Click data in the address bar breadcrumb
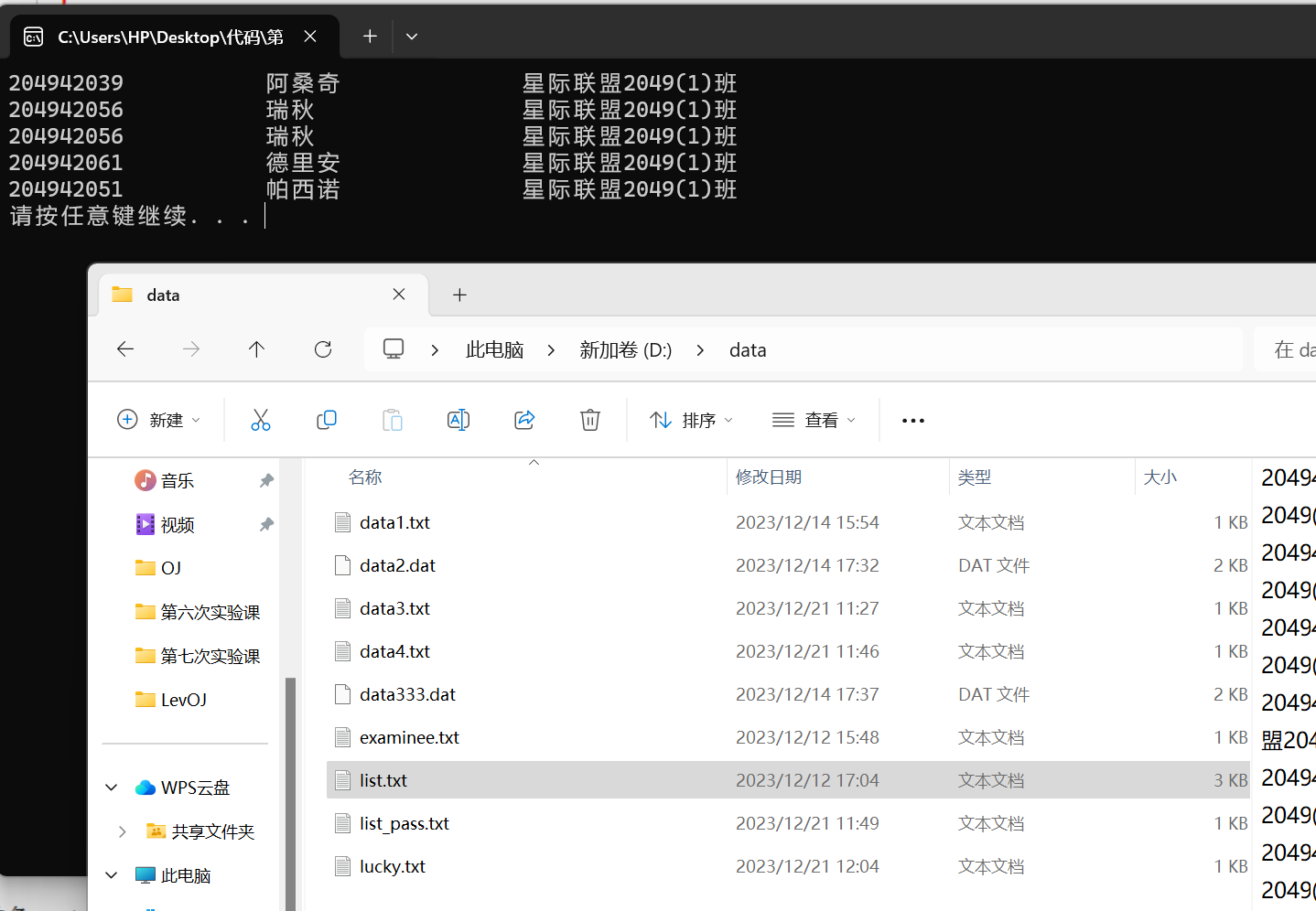Viewport: 1316px width, 911px height. coord(748,350)
